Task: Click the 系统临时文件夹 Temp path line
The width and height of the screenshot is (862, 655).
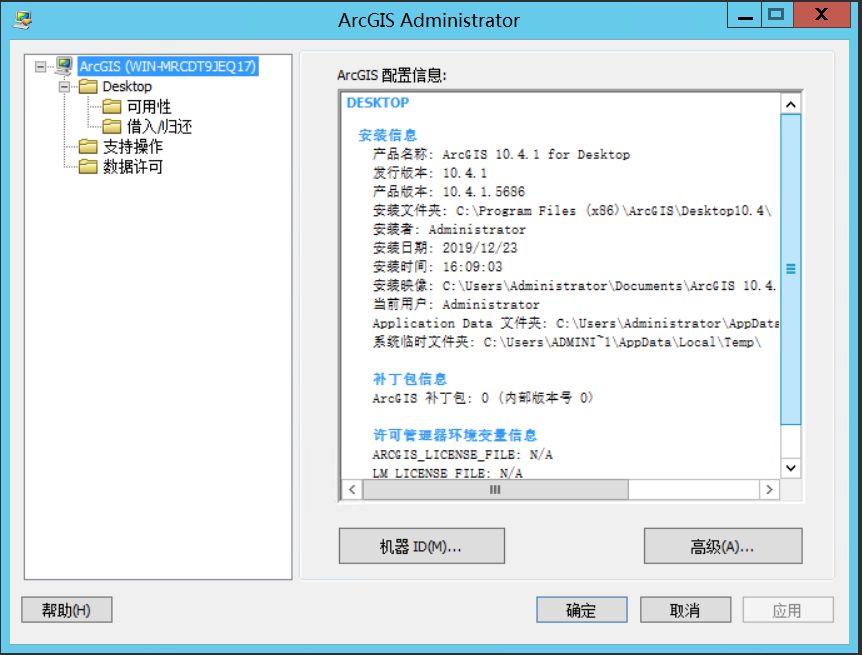Action: tap(567, 342)
